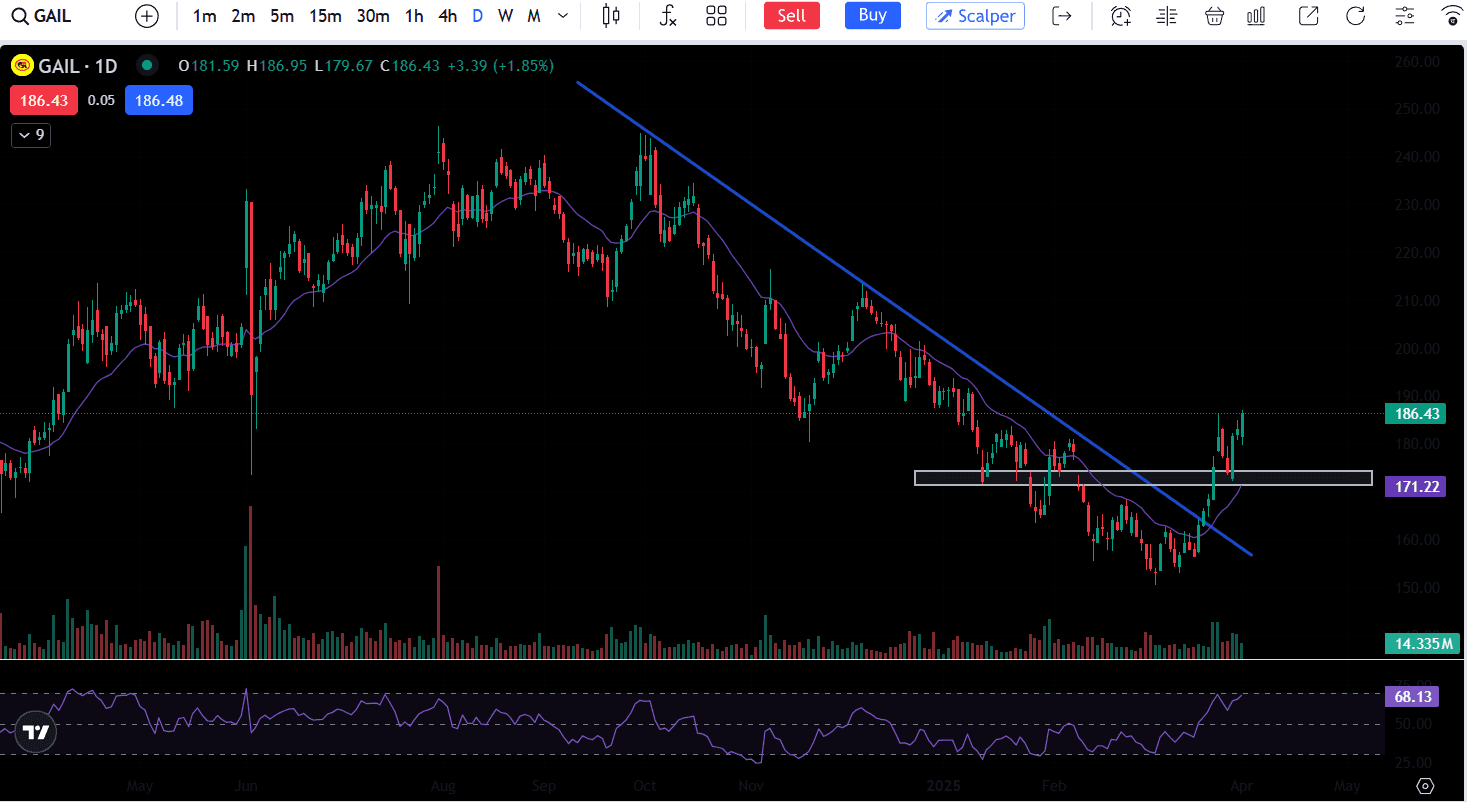Switch to the 15m timeframe

pos(325,16)
